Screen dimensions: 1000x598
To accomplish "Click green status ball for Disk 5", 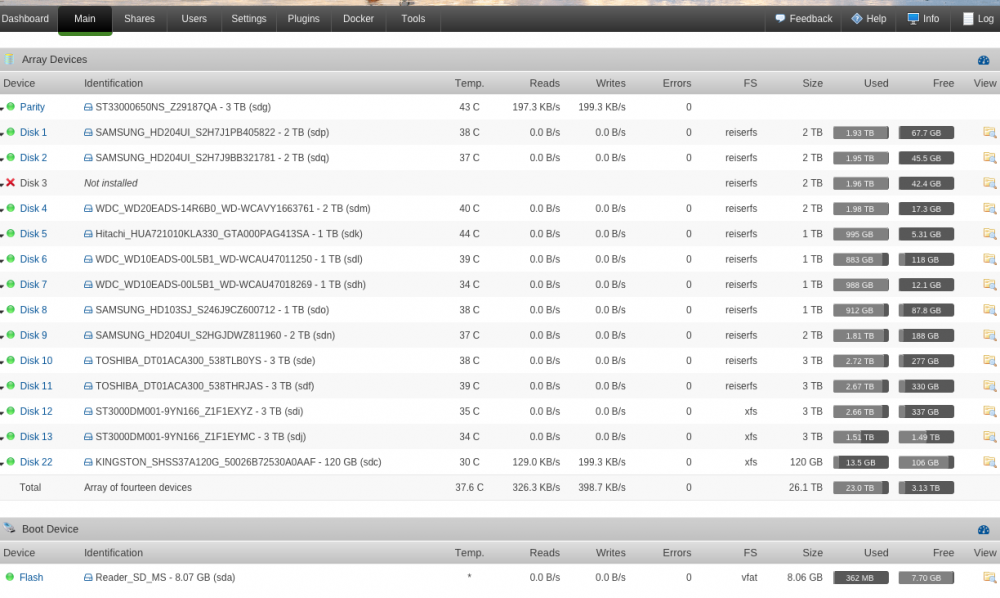I will point(10,233).
